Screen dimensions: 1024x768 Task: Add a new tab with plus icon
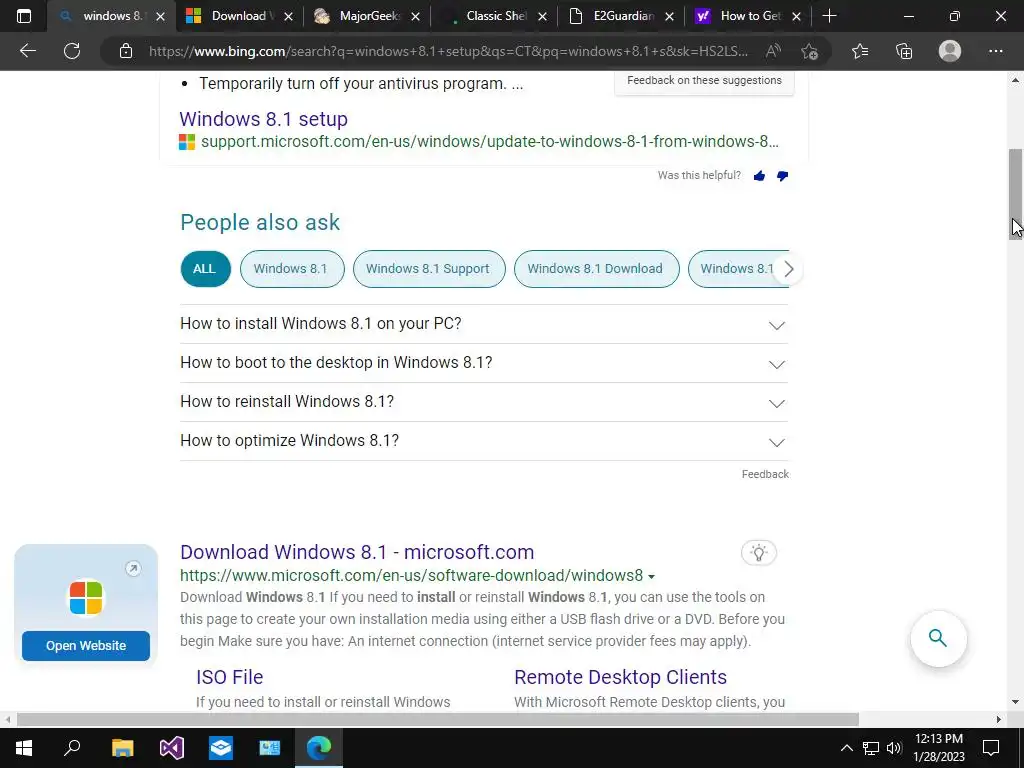829,16
